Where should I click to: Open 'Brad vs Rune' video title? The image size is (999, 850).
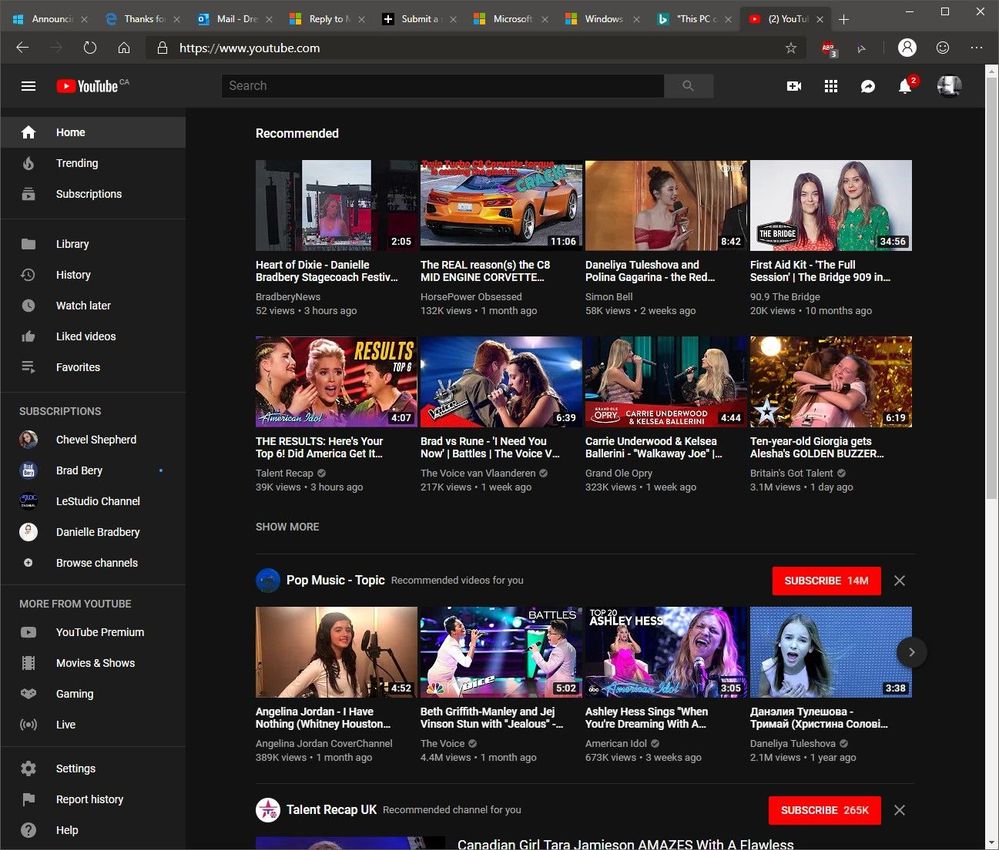(490, 447)
